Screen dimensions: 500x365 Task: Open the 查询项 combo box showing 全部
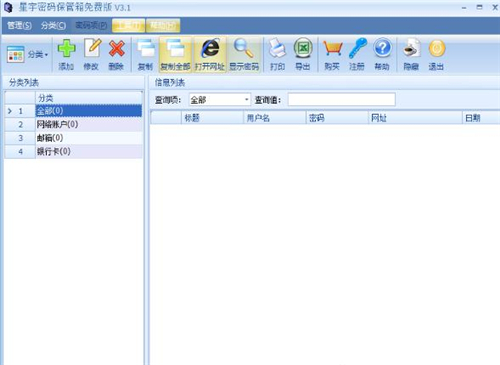click(219, 100)
